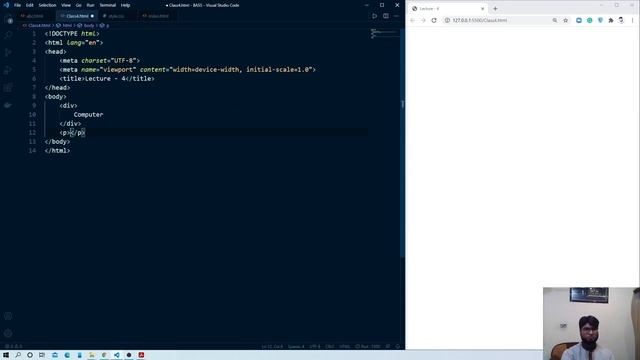Open the Extensions view in activity bar

[x=8, y=87]
